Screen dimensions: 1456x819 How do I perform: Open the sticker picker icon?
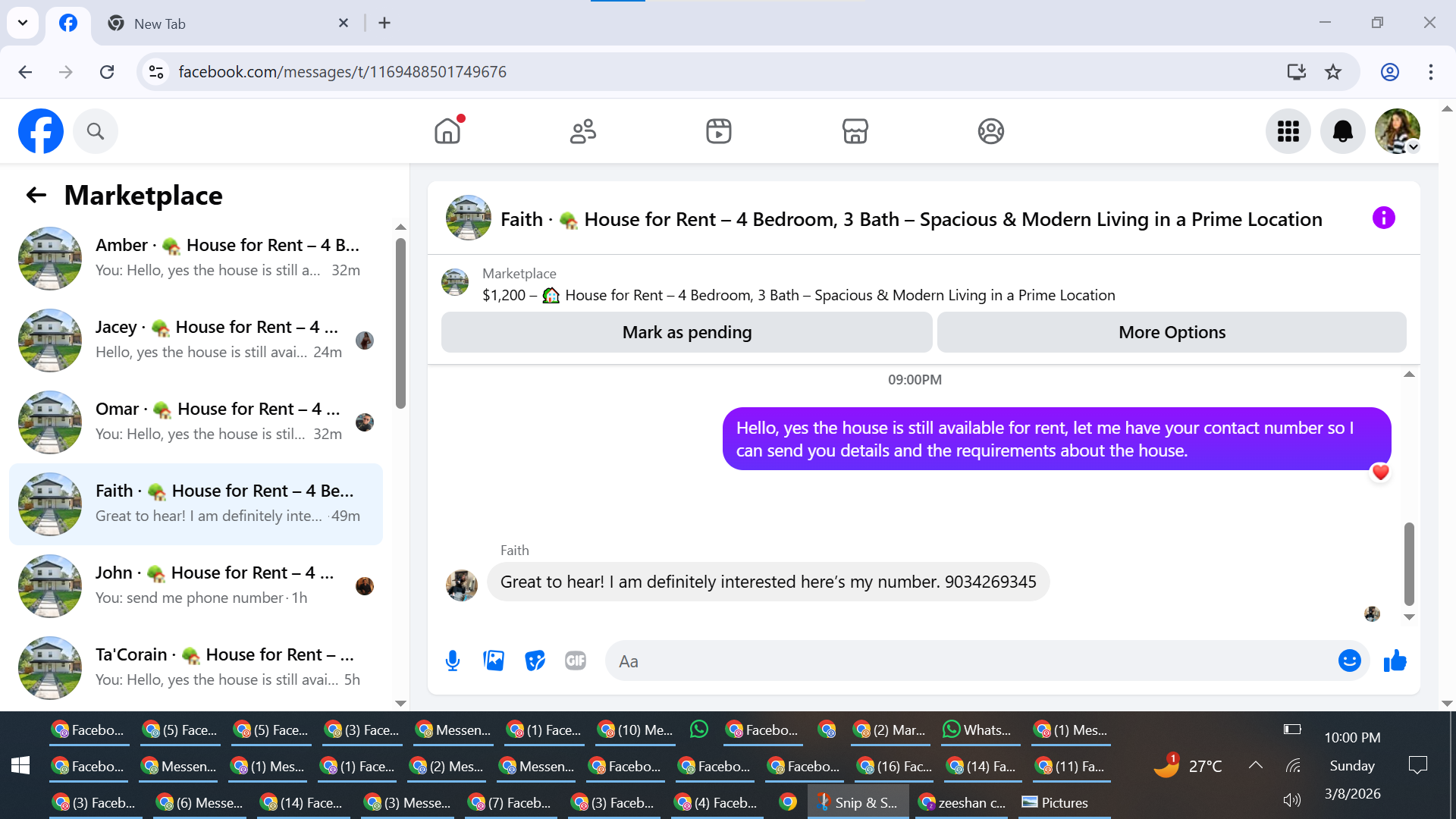pos(535,661)
